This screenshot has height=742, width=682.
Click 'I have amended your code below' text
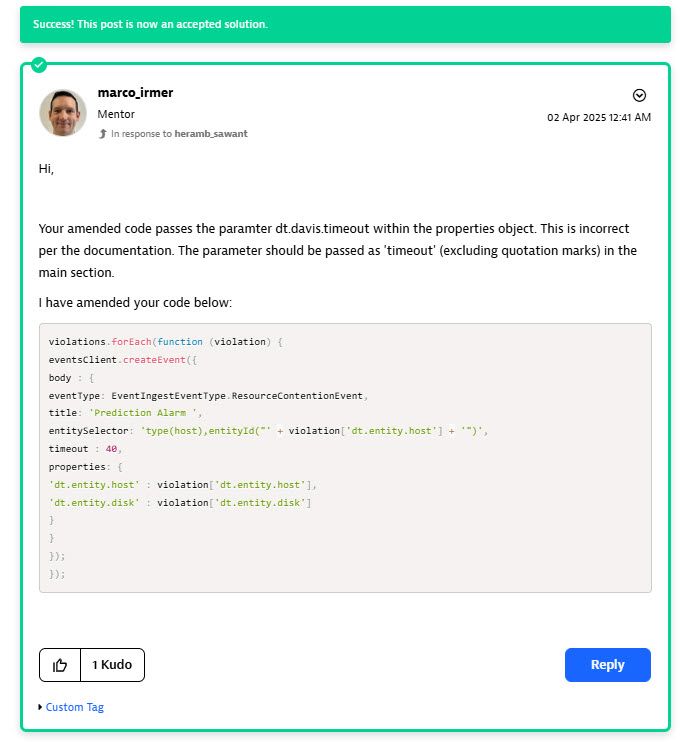click(135, 302)
